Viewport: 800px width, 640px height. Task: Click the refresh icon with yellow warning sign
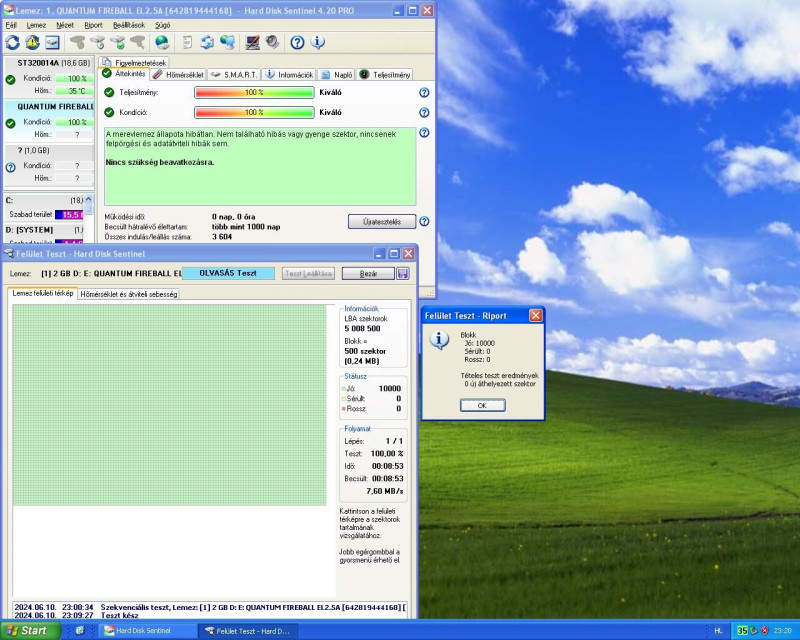pyautogui.click(x=33, y=42)
